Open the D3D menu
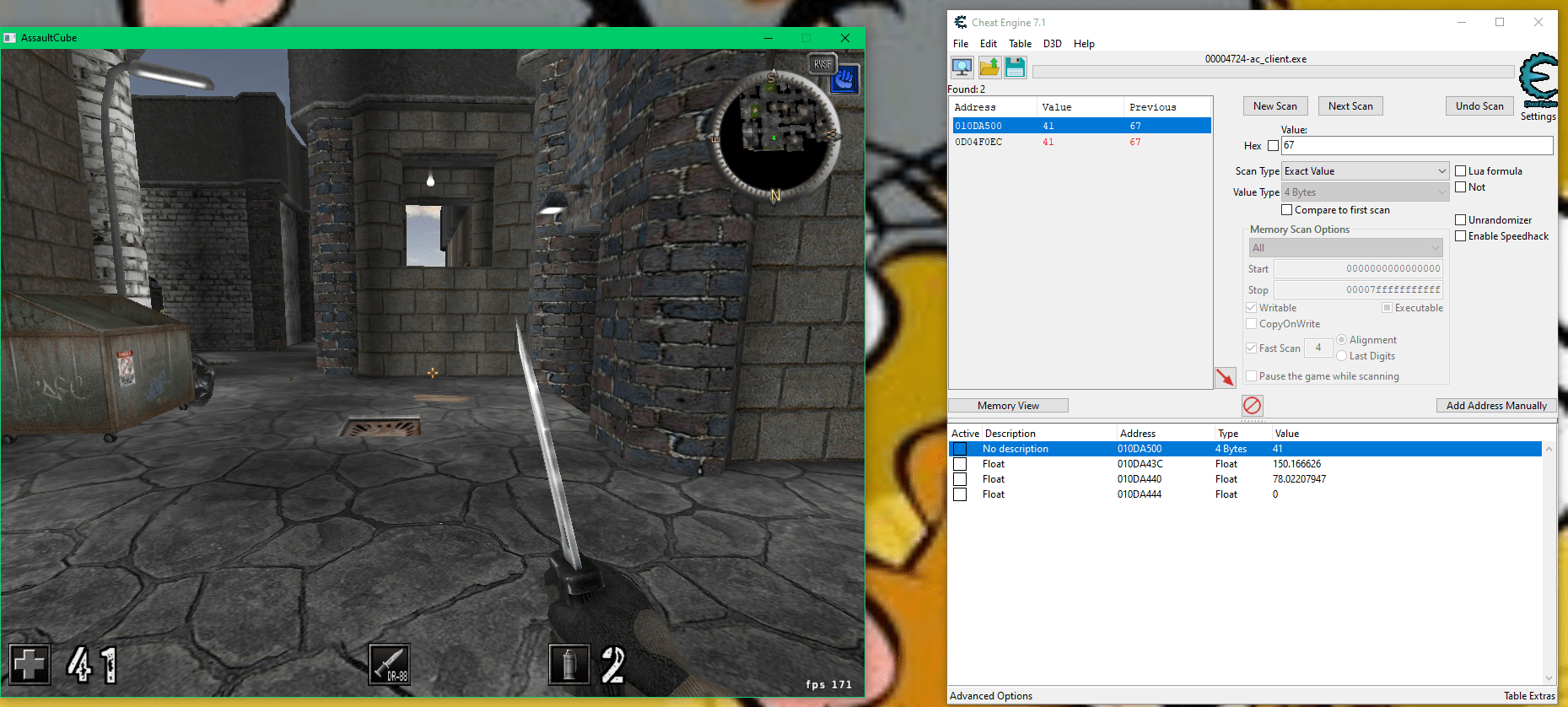The image size is (1568, 707). [1053, 44]
